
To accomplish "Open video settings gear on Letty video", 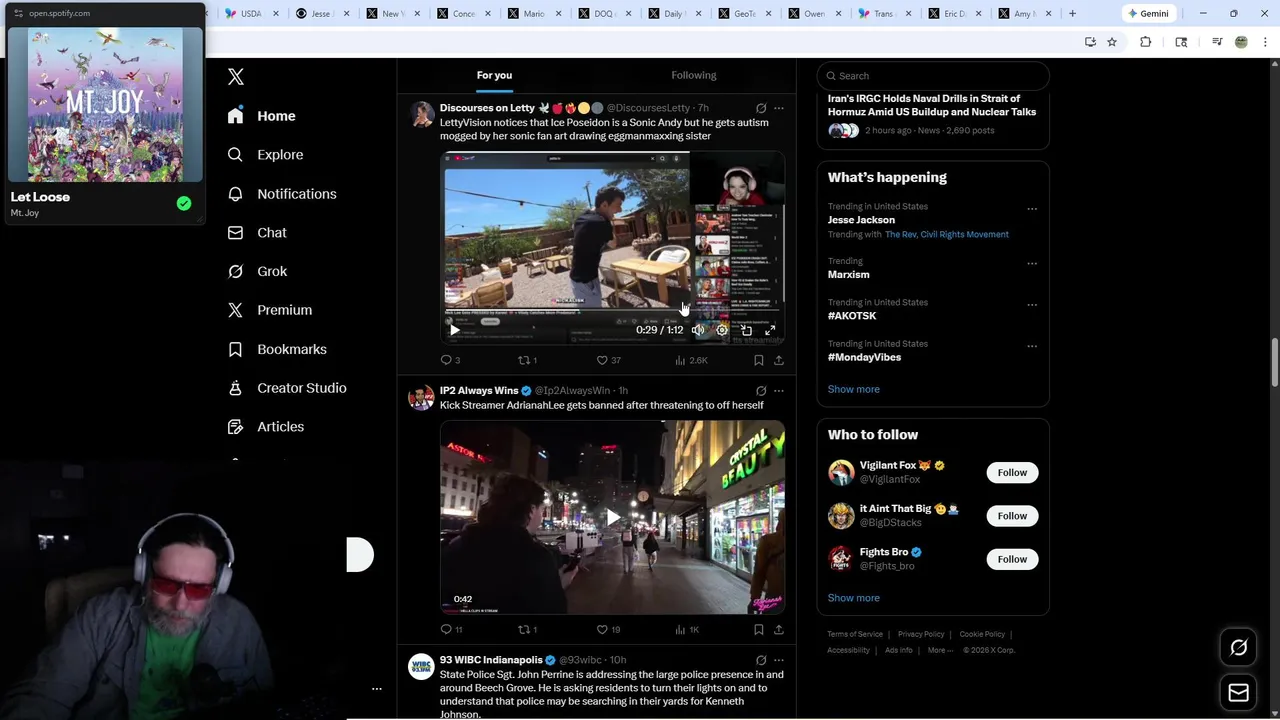I will click(722, 330).
